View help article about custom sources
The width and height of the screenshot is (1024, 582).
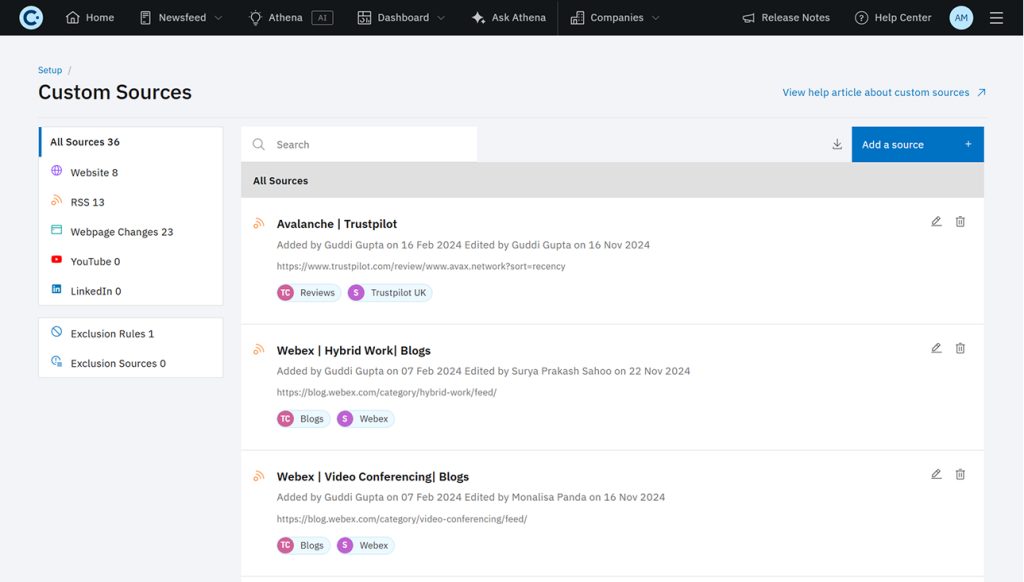point(876,91)
